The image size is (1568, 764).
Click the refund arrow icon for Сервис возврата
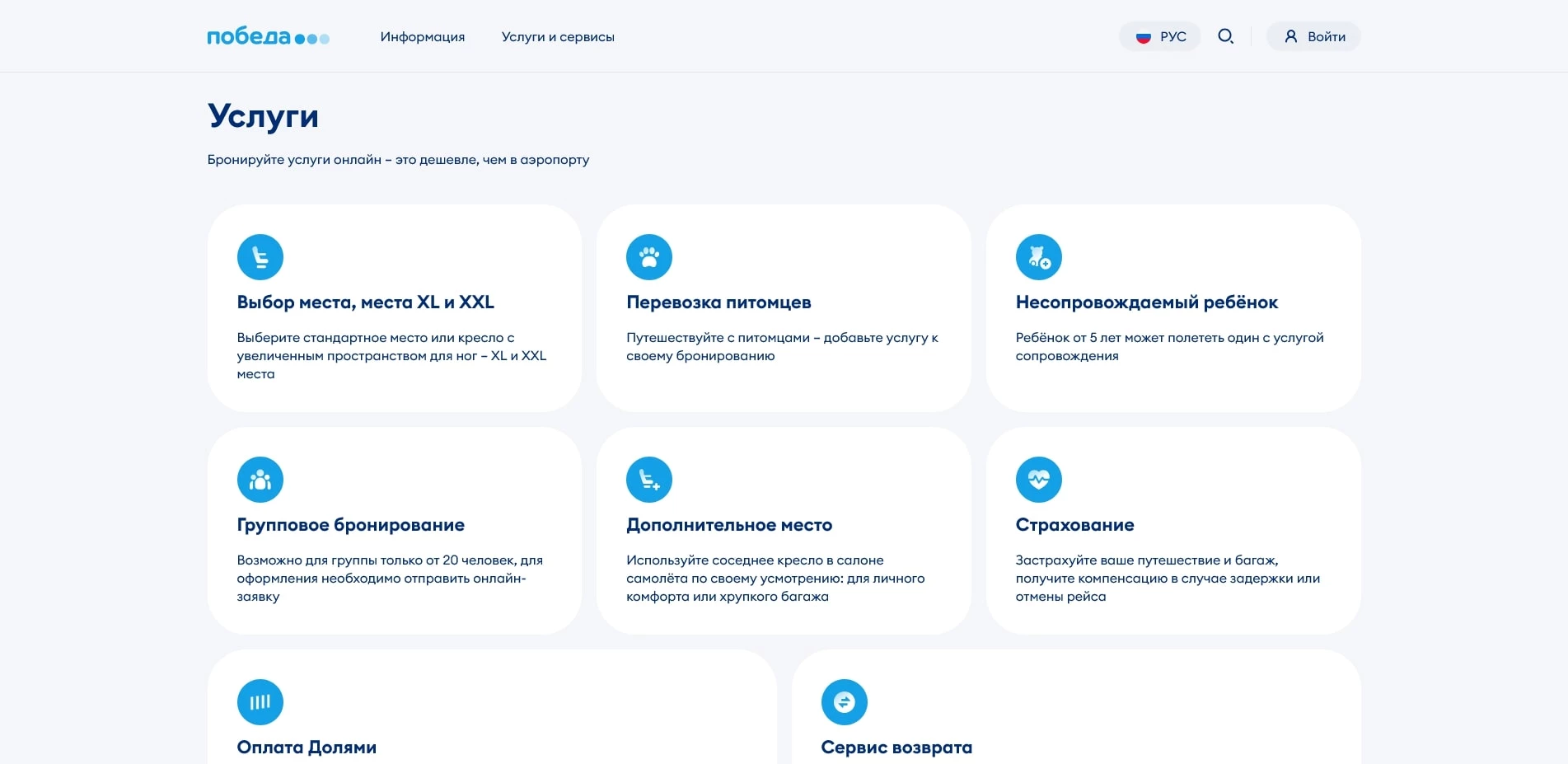point(844,701)
